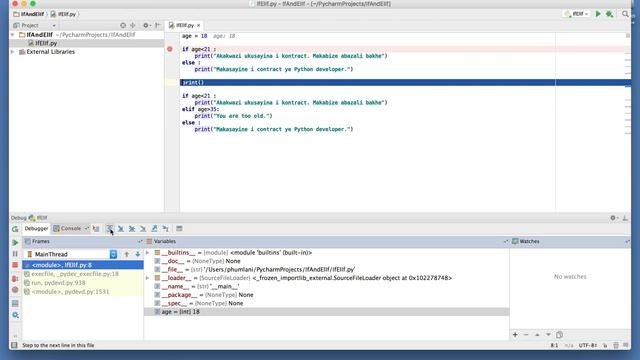Open the Project view selector dropdown
640x360 pixels.
(34, 25)
